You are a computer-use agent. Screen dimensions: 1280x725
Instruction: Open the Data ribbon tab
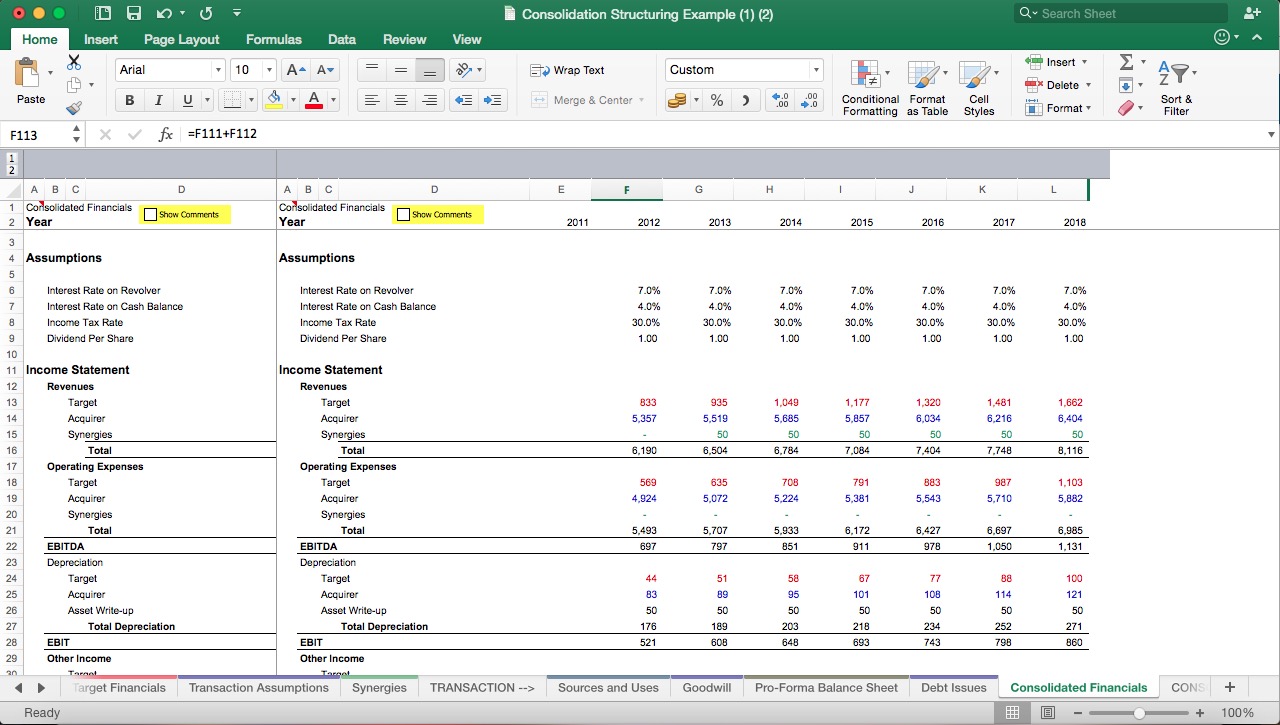point(342,39)
